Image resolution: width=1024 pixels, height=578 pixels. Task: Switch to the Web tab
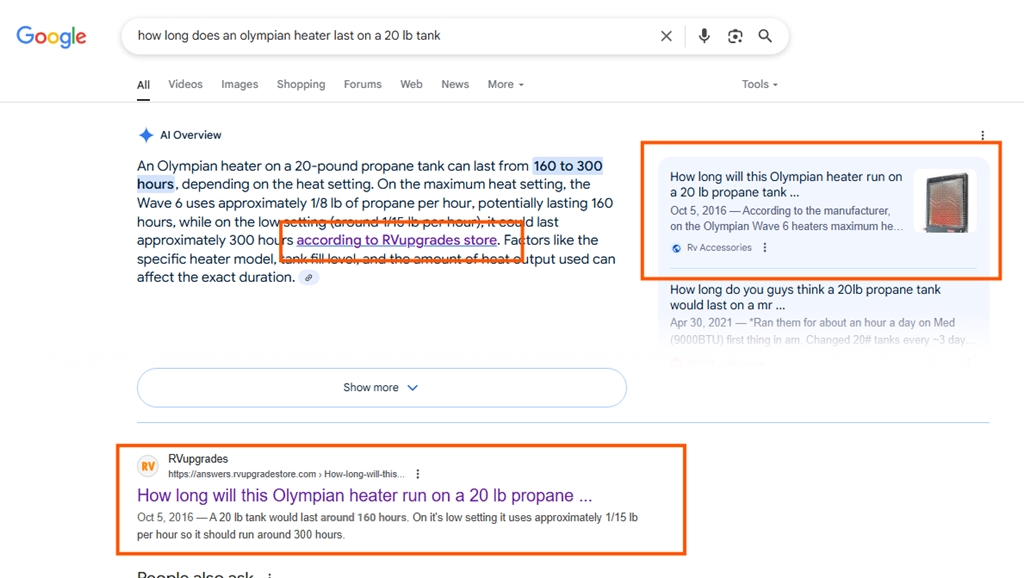[411, 84]
